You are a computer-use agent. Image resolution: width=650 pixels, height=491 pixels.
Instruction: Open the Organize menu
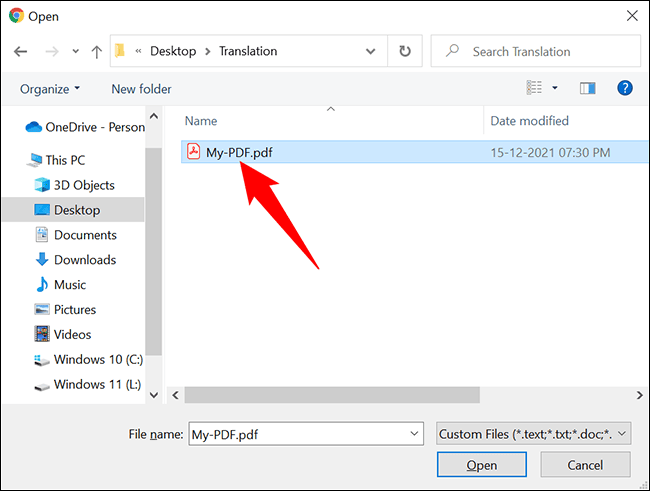pos(50,89)
